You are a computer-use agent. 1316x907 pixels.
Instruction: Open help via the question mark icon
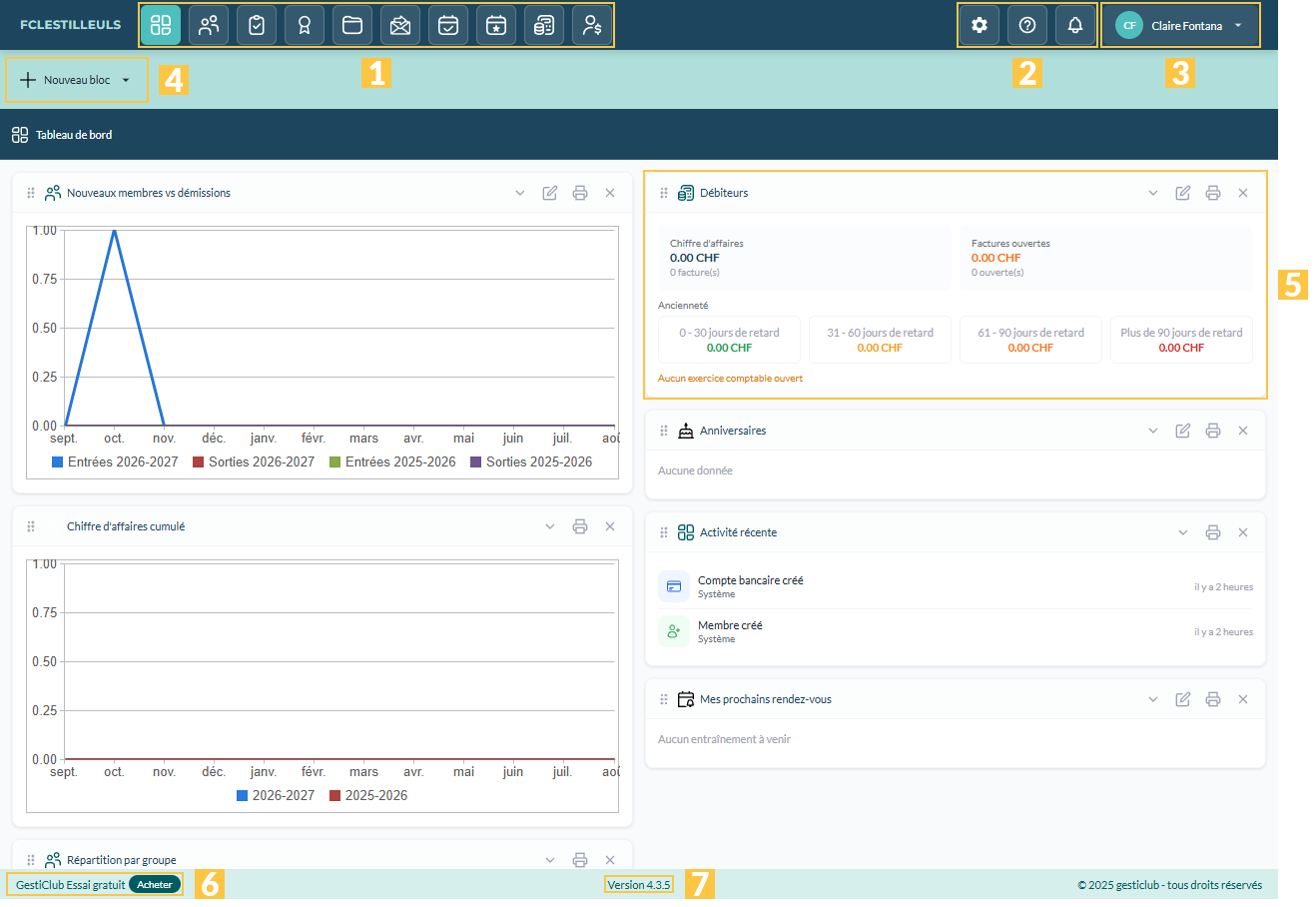1027,25
